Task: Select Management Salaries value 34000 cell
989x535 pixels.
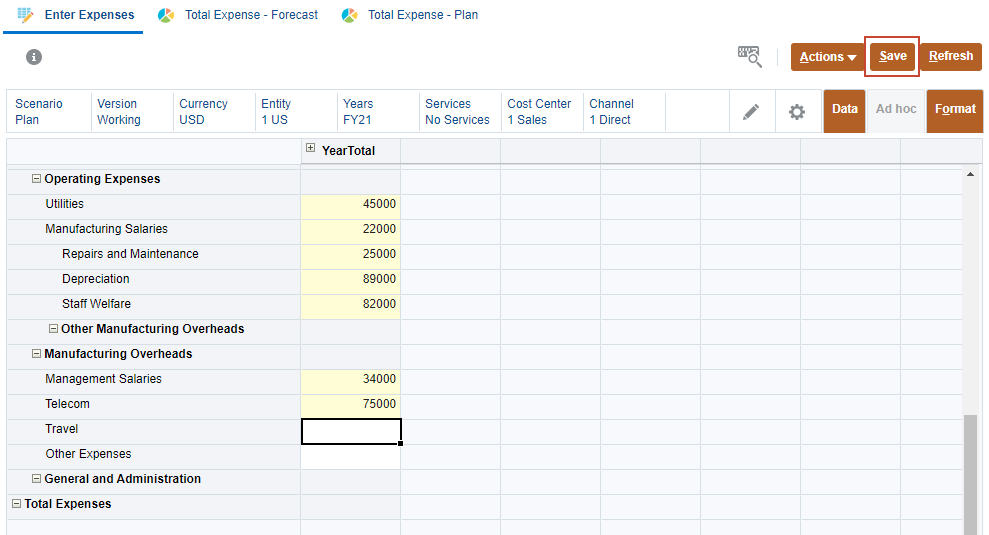Action: (x=351, y=382)
